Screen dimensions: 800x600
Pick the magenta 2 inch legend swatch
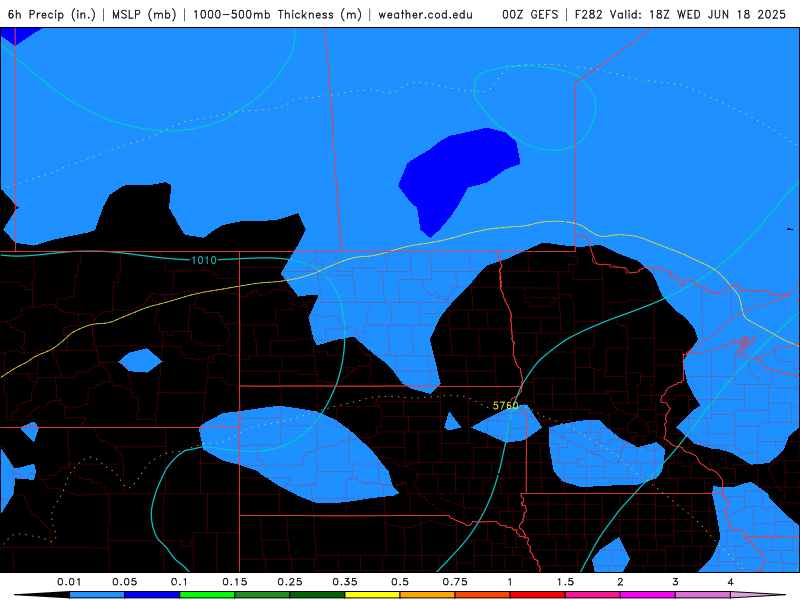[x=648, y=595]
